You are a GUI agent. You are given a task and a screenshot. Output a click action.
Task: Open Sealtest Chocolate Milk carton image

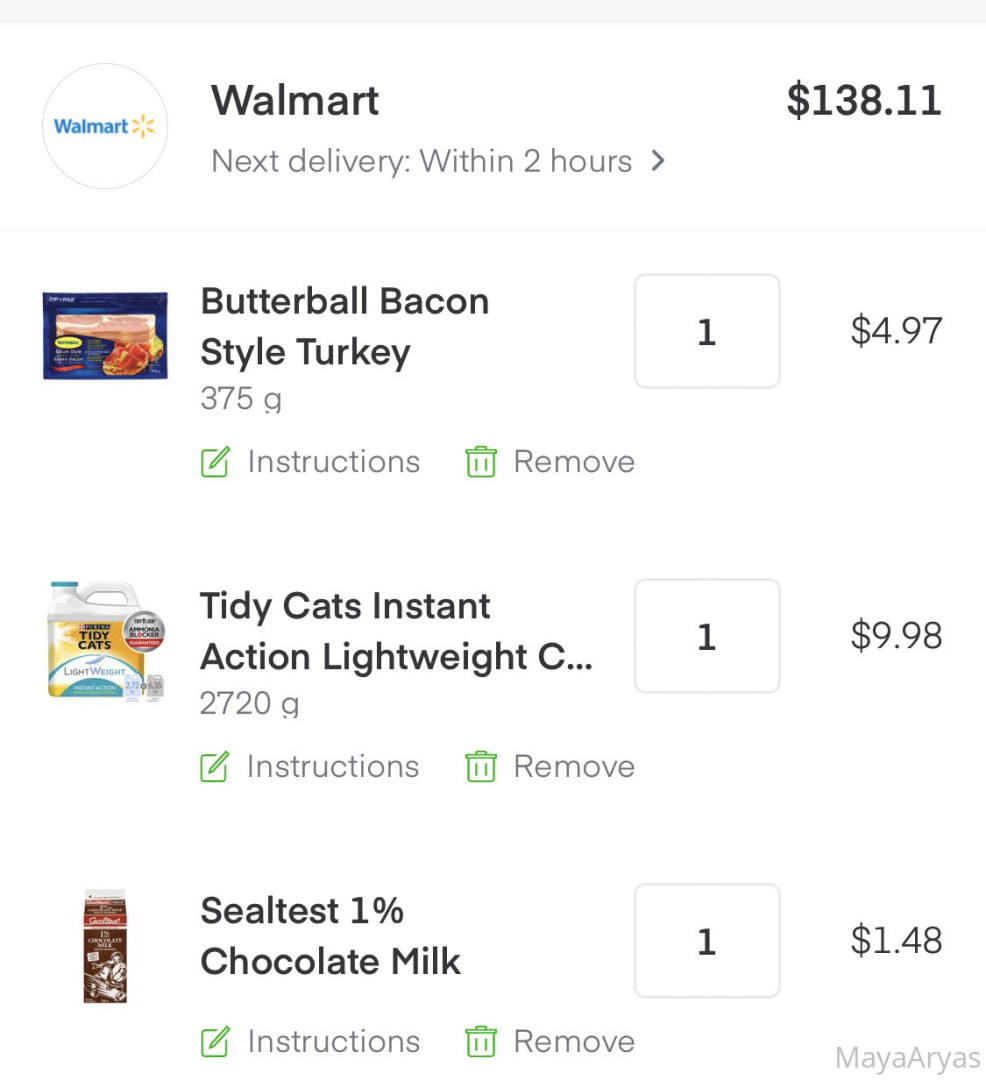(x=105, y=946)
